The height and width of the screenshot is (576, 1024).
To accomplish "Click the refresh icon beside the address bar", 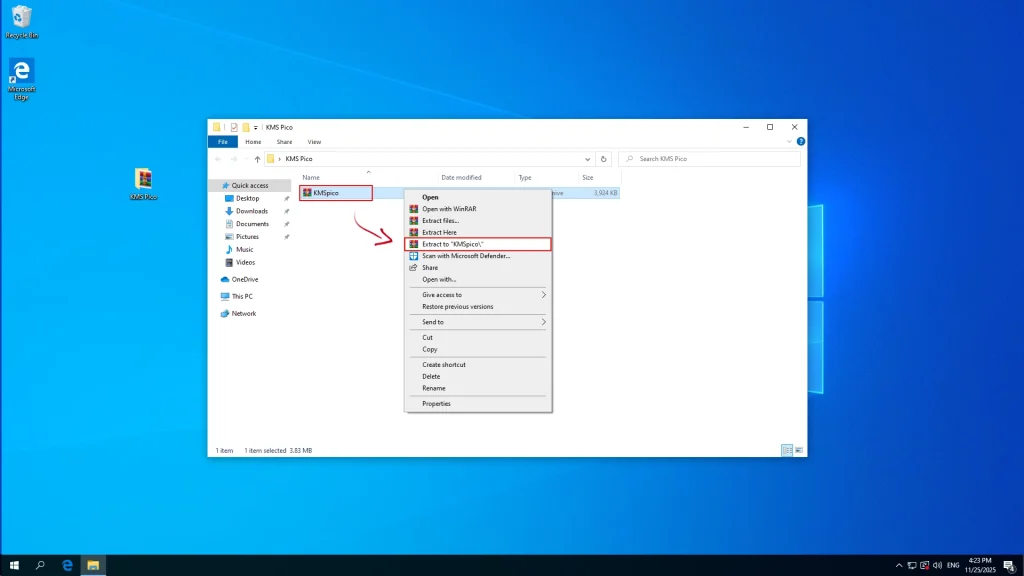I will (x=604, y=158).
